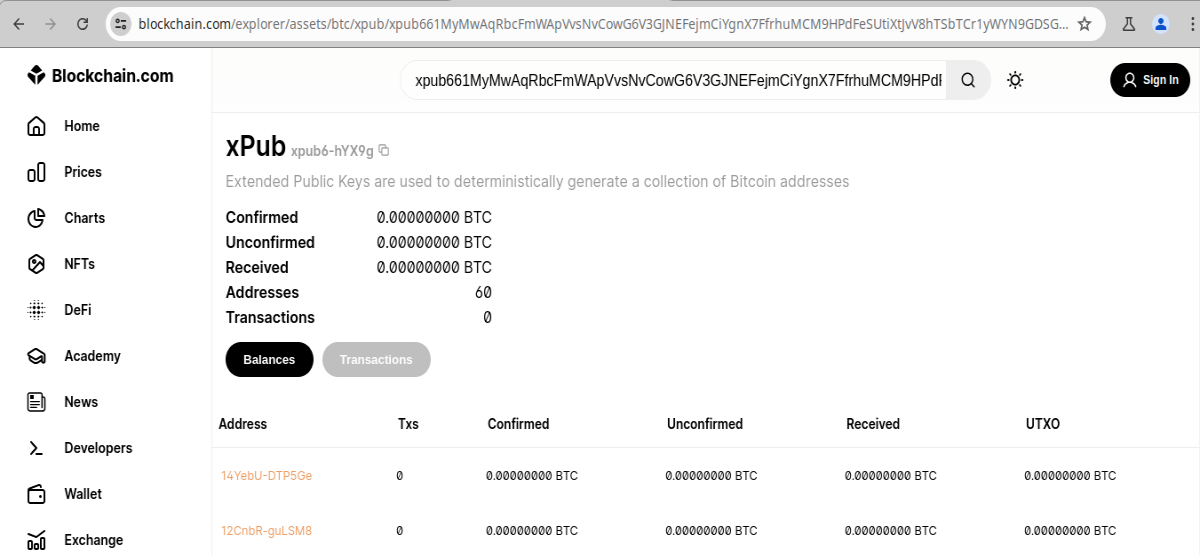Click the explorer search input field

click(678, 80)
